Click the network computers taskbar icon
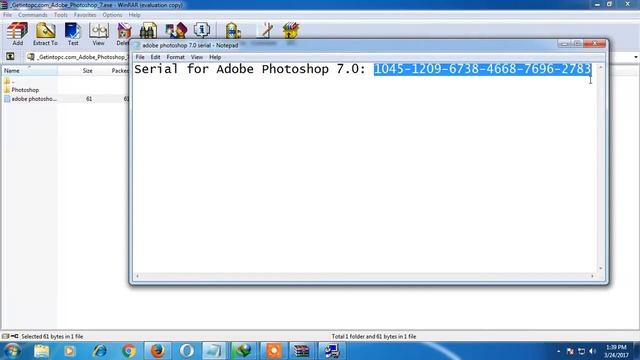The height and width of the screenshot is (360, 640). click(x=331, y=351)
